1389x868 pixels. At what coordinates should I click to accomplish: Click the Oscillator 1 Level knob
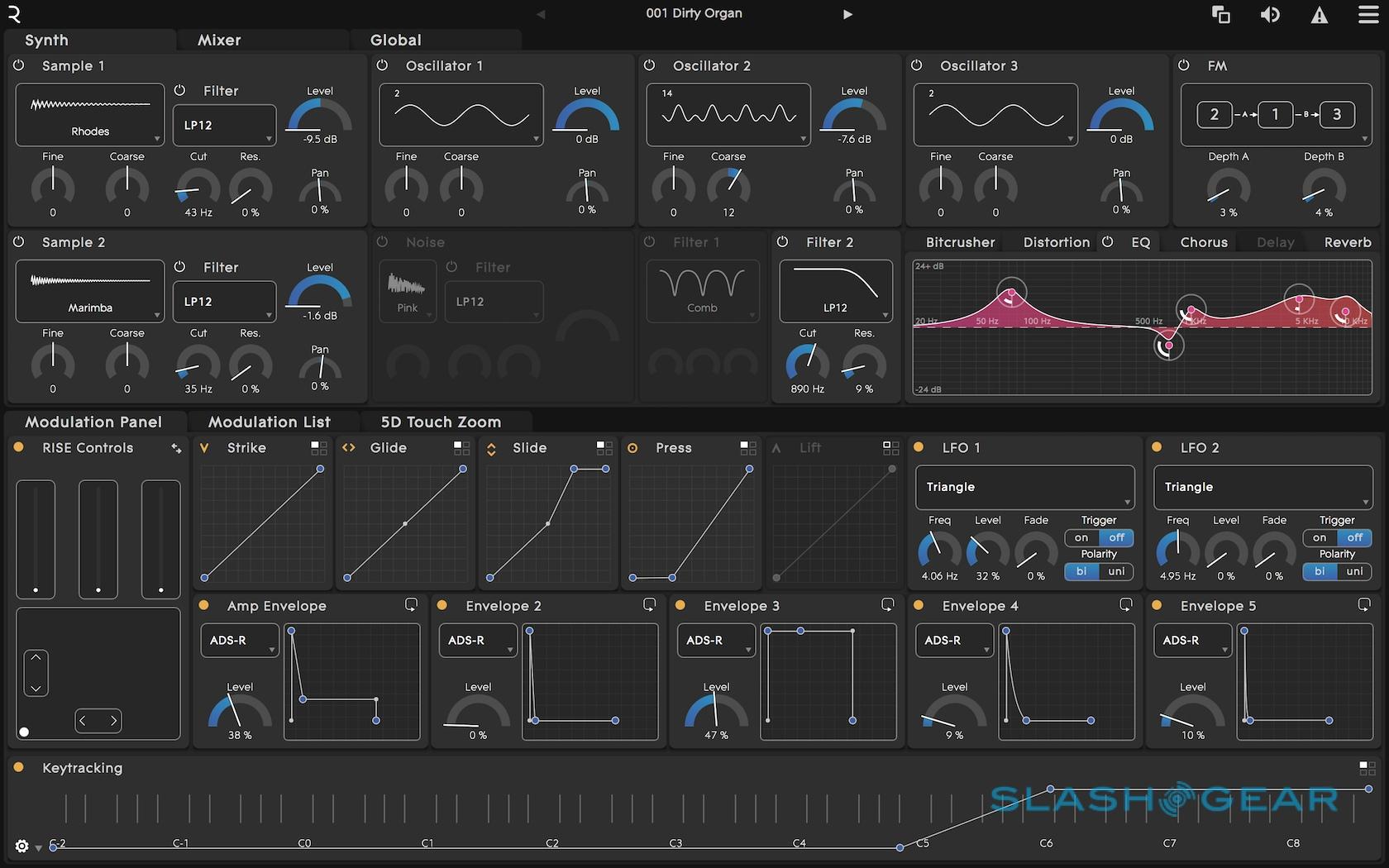pyautogui.click(x=586, y=117)
